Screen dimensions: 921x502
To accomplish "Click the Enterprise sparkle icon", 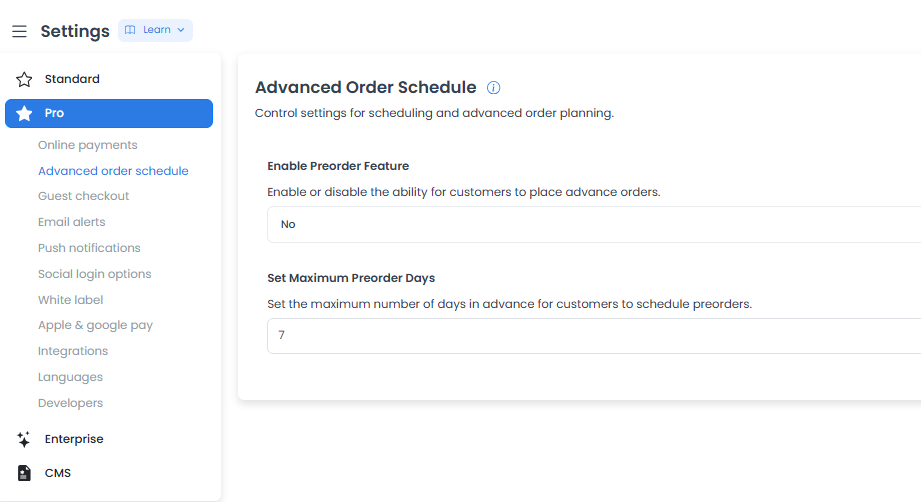I will point(23,439).
